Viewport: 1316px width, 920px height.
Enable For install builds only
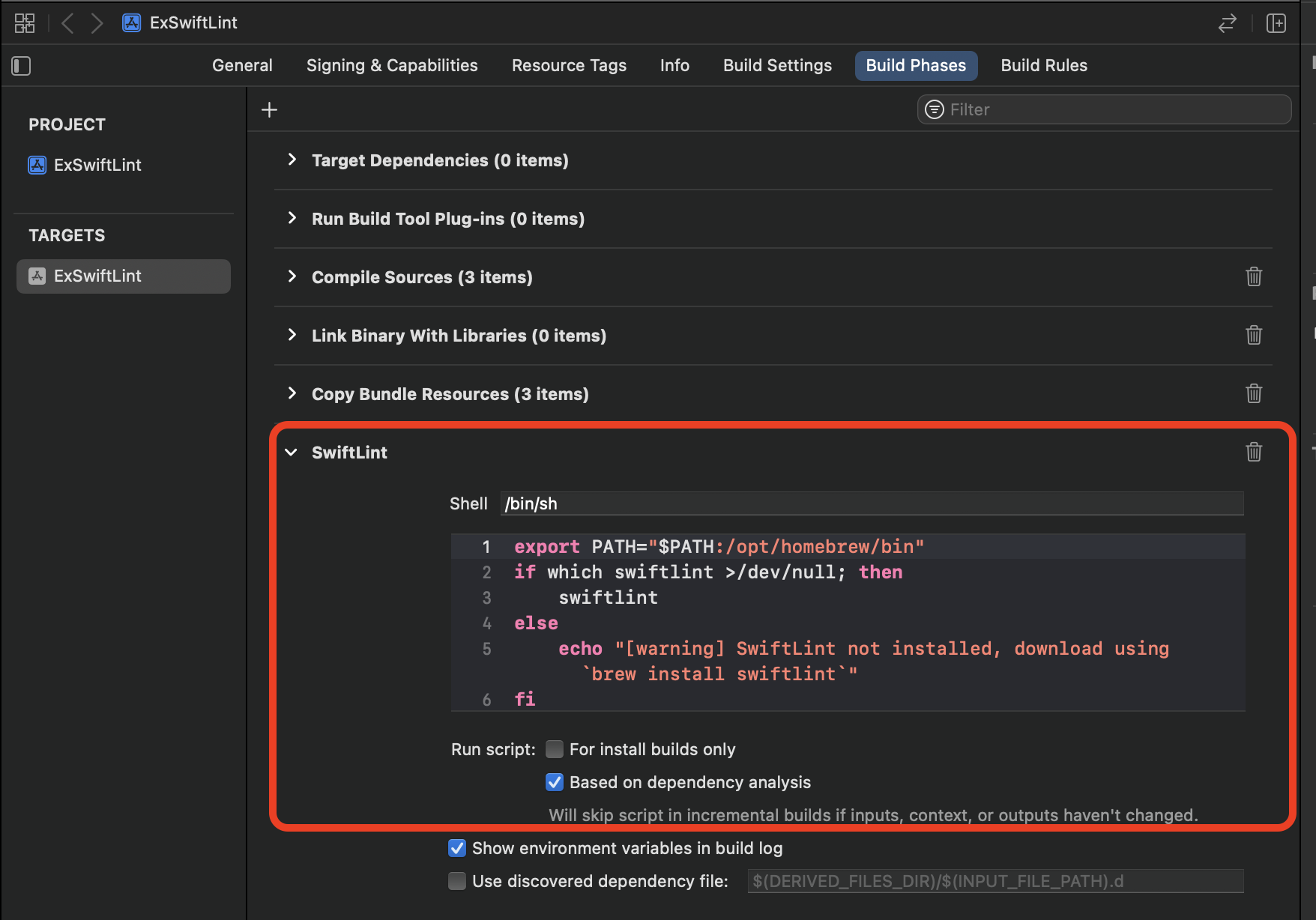pos(555,749)
